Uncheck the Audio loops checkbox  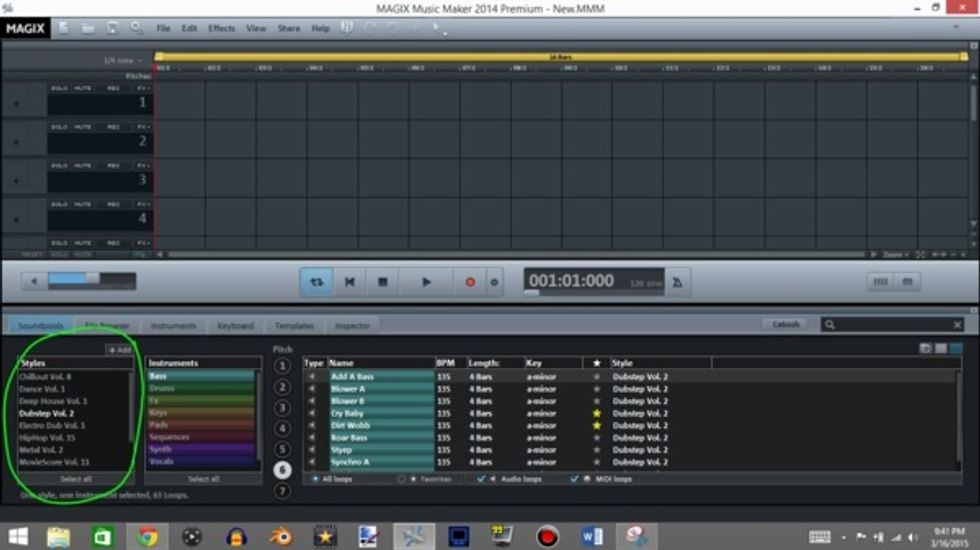tap(481, 479)
